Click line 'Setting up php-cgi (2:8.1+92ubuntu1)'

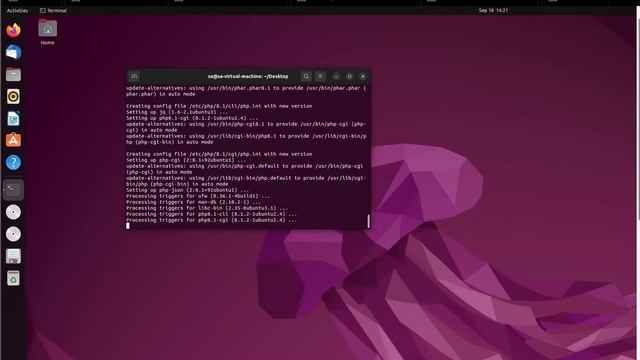pyautogui.click(x=186, y=160)
